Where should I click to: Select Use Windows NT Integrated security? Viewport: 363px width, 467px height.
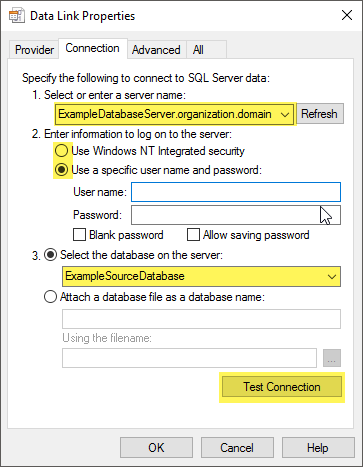point(61,151)
